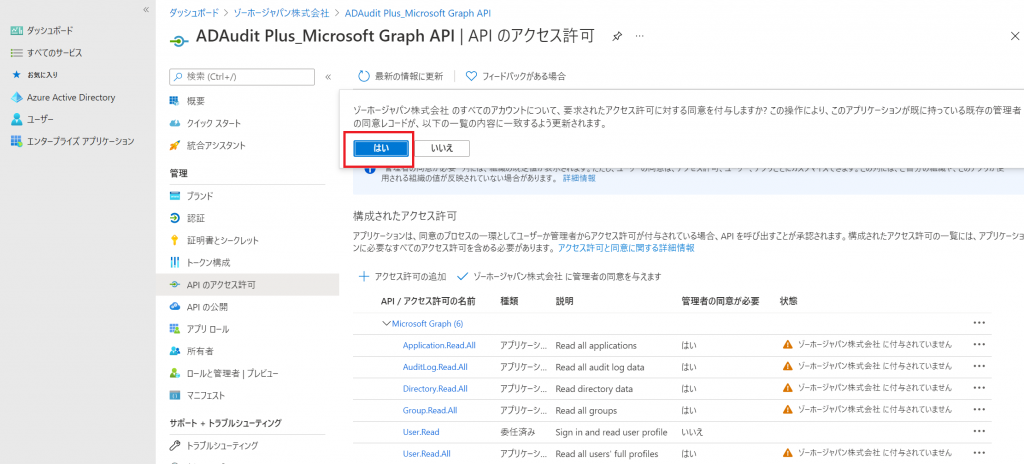Open the ellipsis menu for AuditLog.Read.All row
1024x464 pixels.
[979, 367]
